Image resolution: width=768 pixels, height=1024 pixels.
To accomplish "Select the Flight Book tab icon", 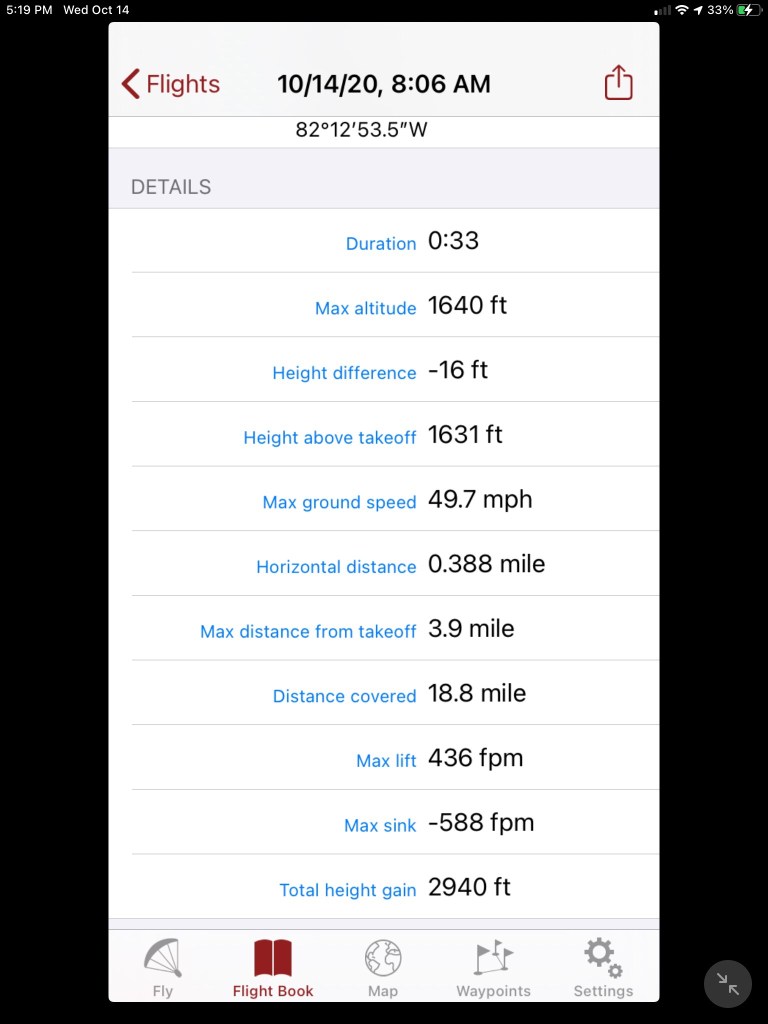I will tap(273, 958).
